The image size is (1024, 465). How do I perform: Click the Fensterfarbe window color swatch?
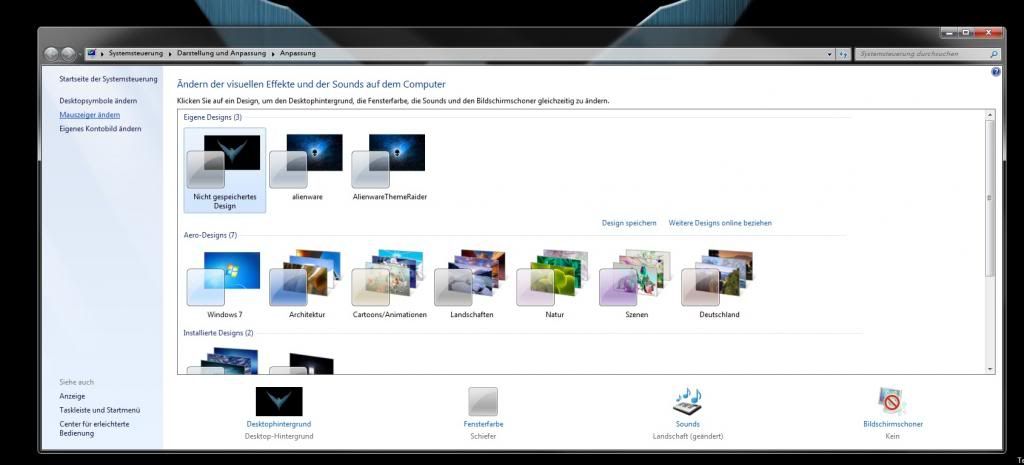click(483, 402)
